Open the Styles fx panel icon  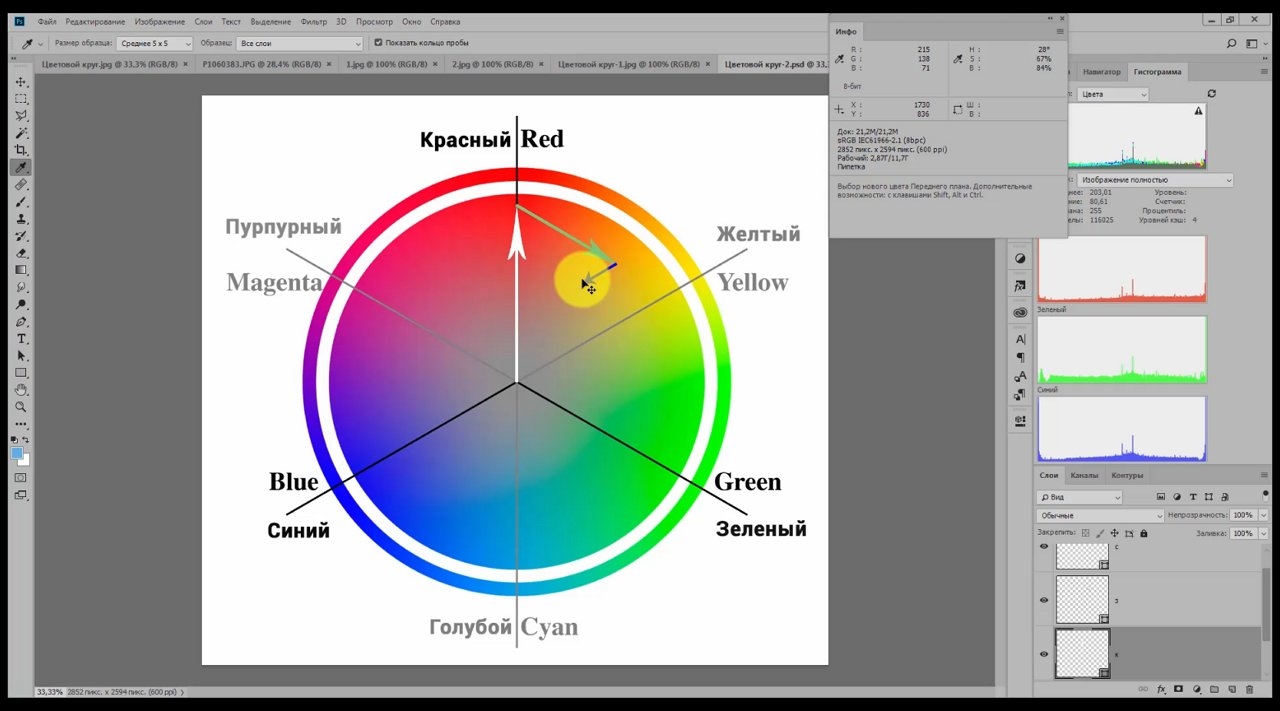(1020, 285)
